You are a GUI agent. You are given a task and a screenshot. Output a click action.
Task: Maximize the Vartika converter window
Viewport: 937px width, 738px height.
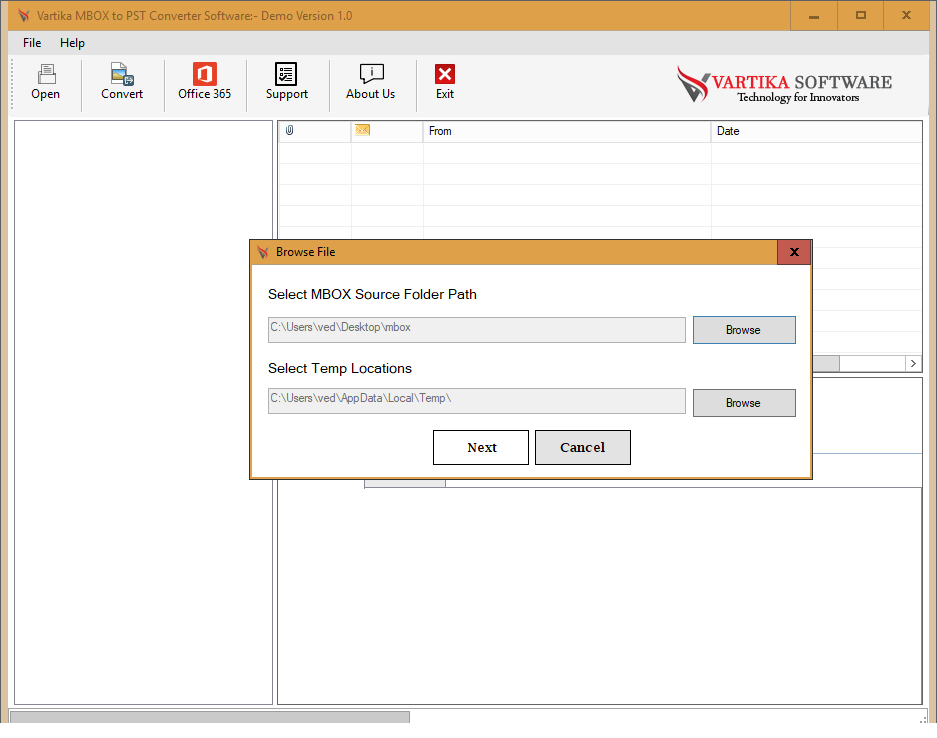tap(861, 16)
